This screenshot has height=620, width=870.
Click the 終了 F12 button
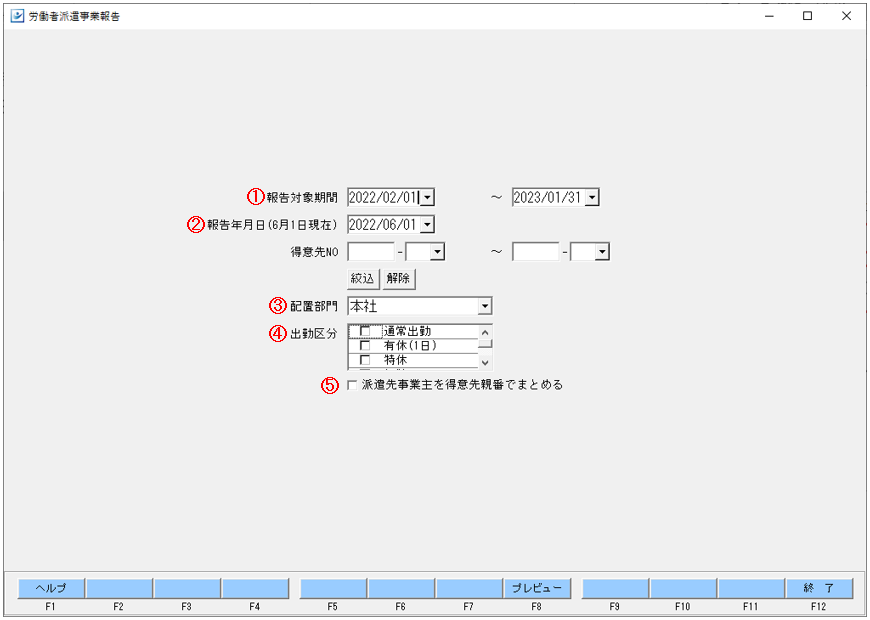click(x=819, y=588)
